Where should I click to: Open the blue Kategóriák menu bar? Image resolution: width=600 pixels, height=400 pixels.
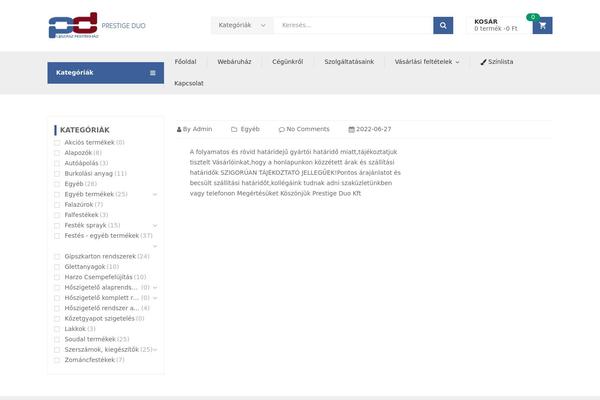pos(106,73)
